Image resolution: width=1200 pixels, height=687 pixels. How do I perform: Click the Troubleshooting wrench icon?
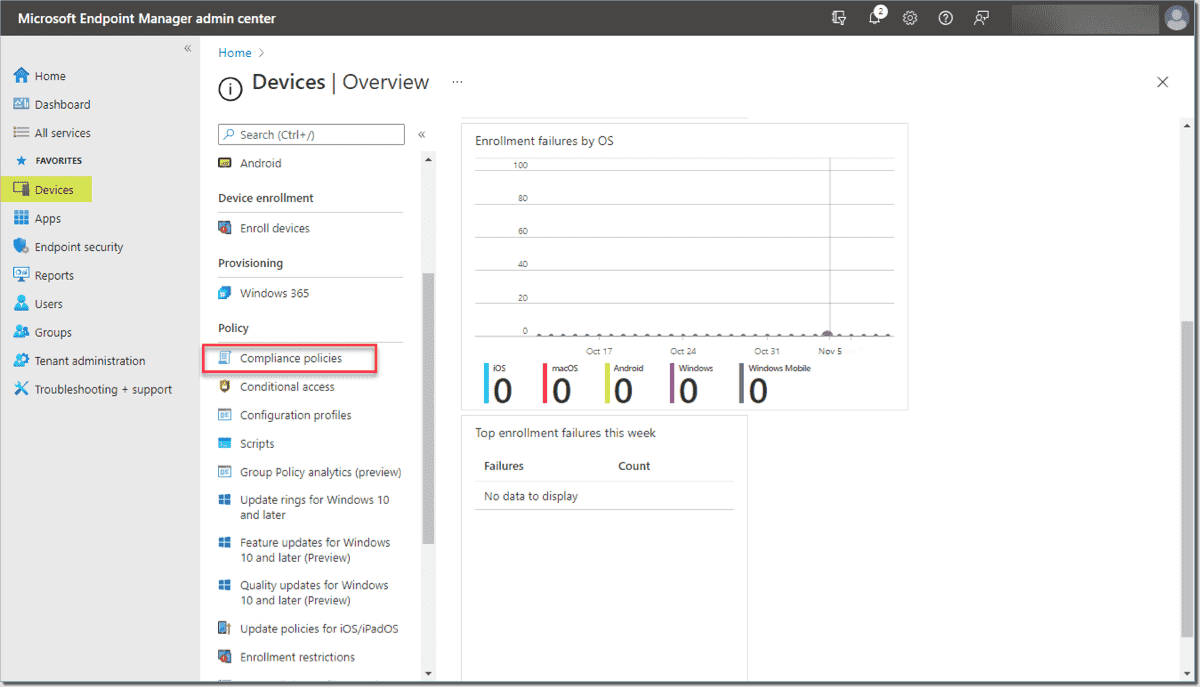21,389
